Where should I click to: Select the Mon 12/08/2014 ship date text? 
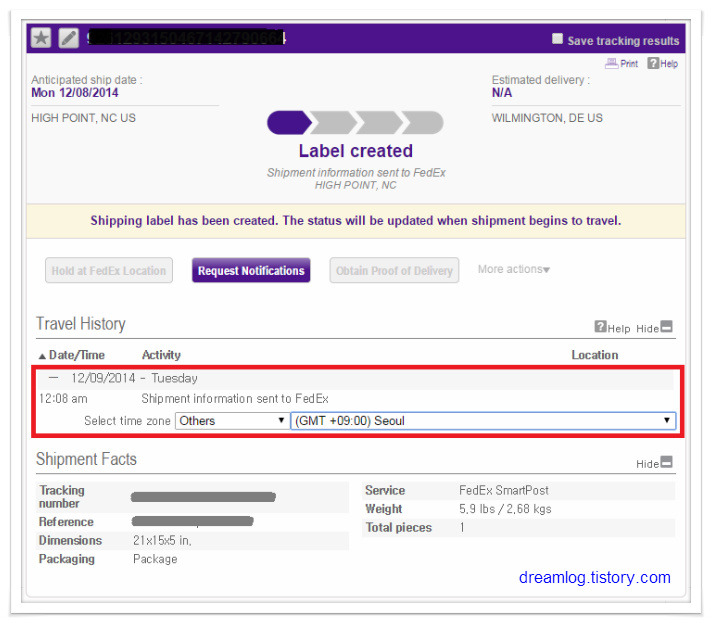75,93
